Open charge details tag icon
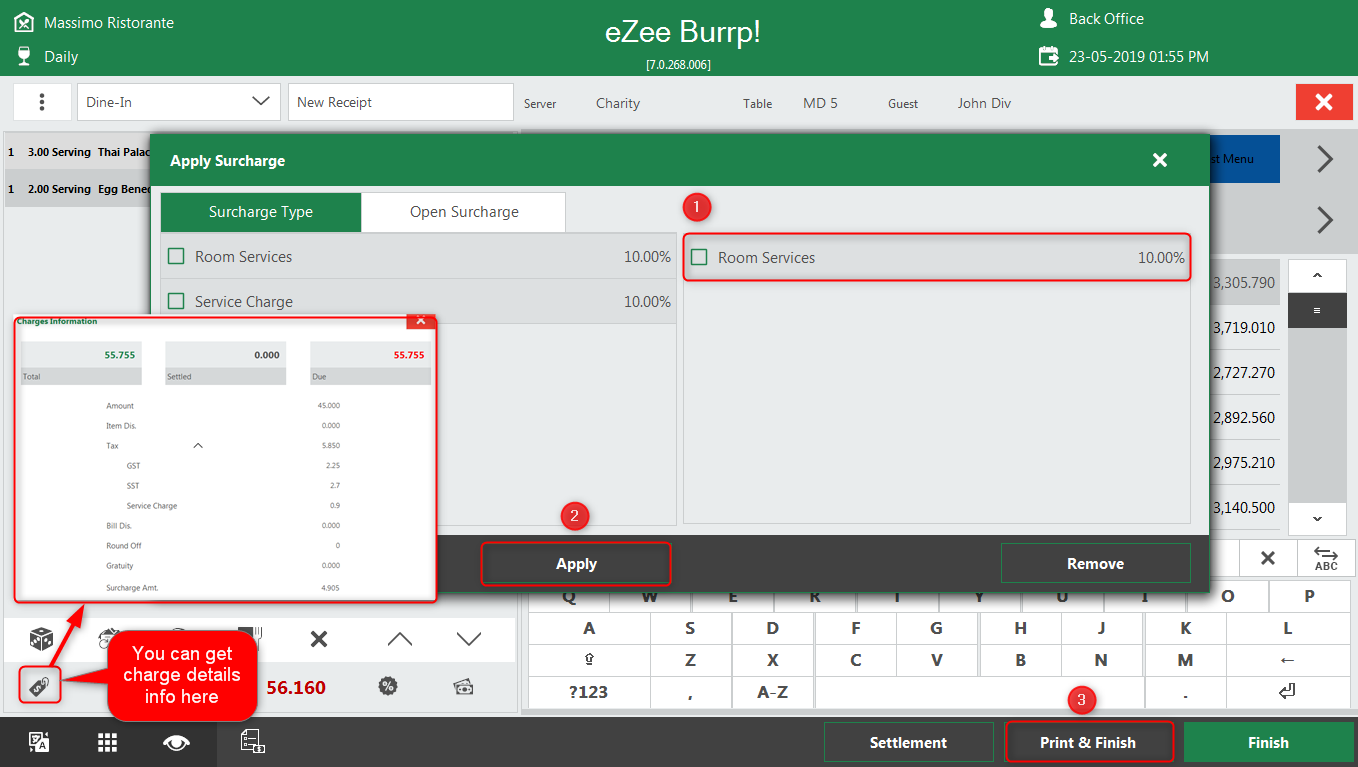 [x=40, y=685]
